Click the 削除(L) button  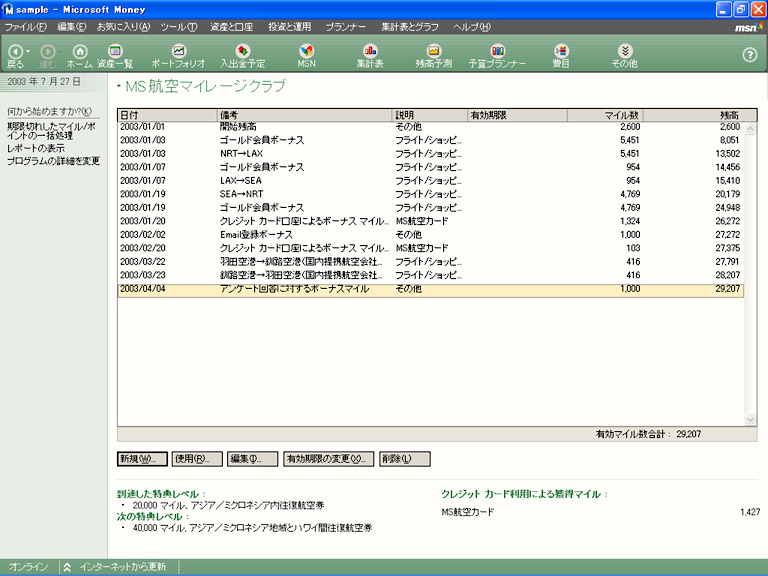pos(405,459)
